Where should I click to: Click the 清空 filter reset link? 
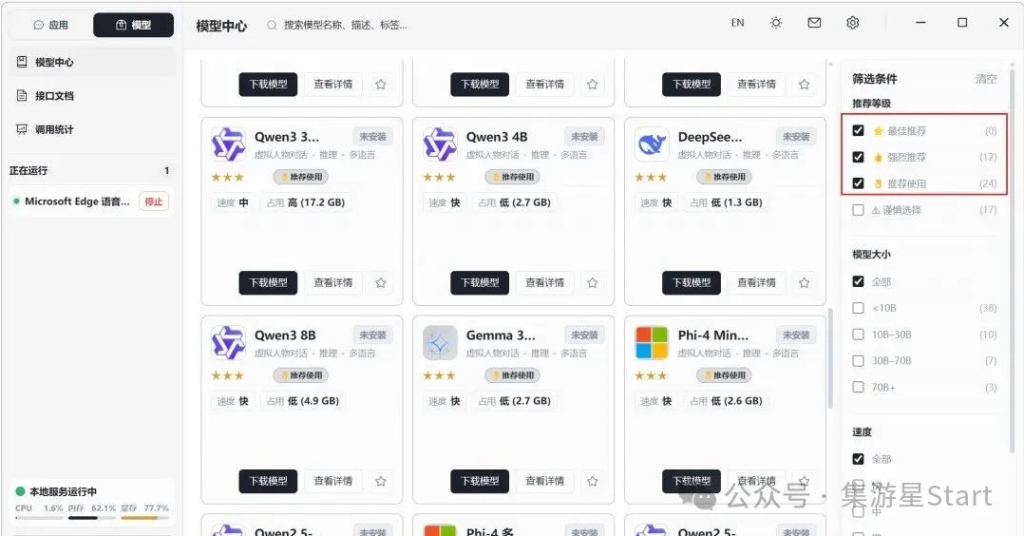click(985, 79)
